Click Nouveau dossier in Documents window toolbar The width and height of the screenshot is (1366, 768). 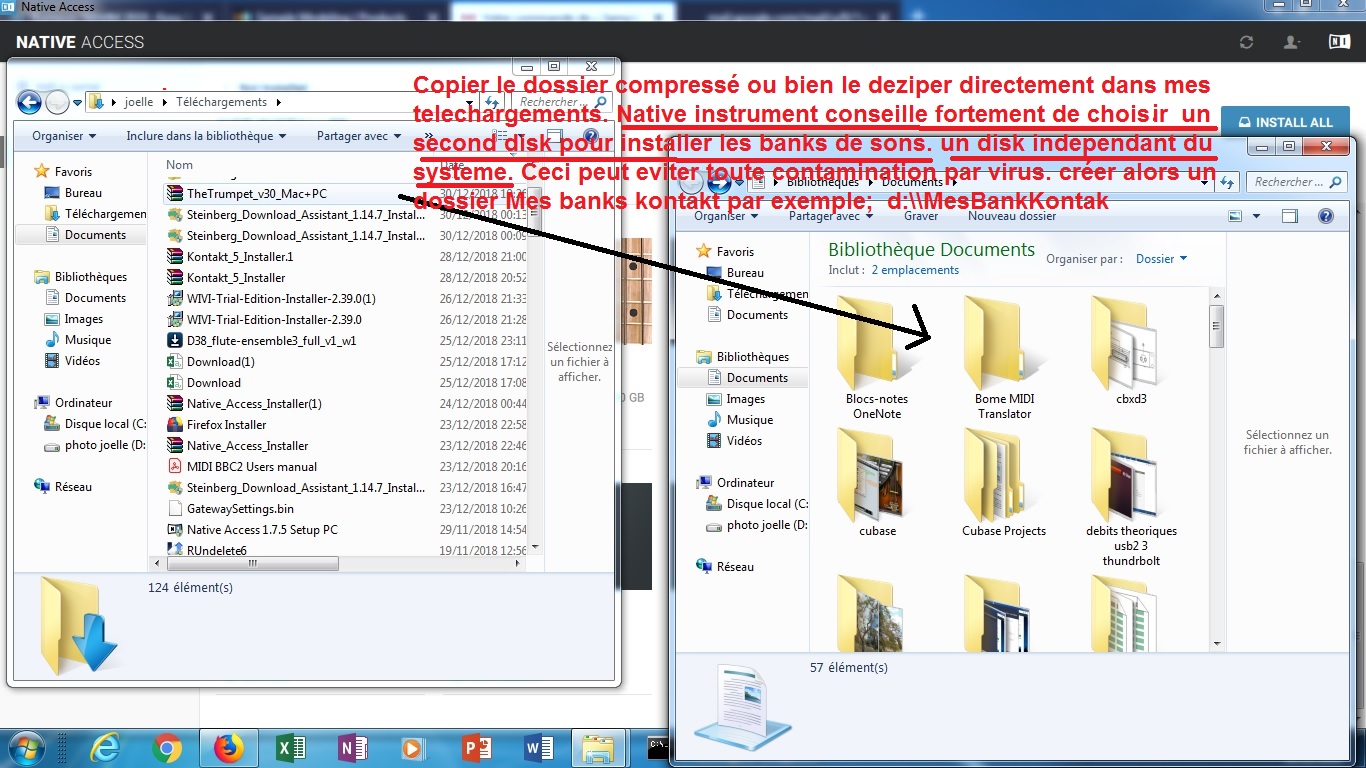pyautogui.click(x=1012, y=216)
